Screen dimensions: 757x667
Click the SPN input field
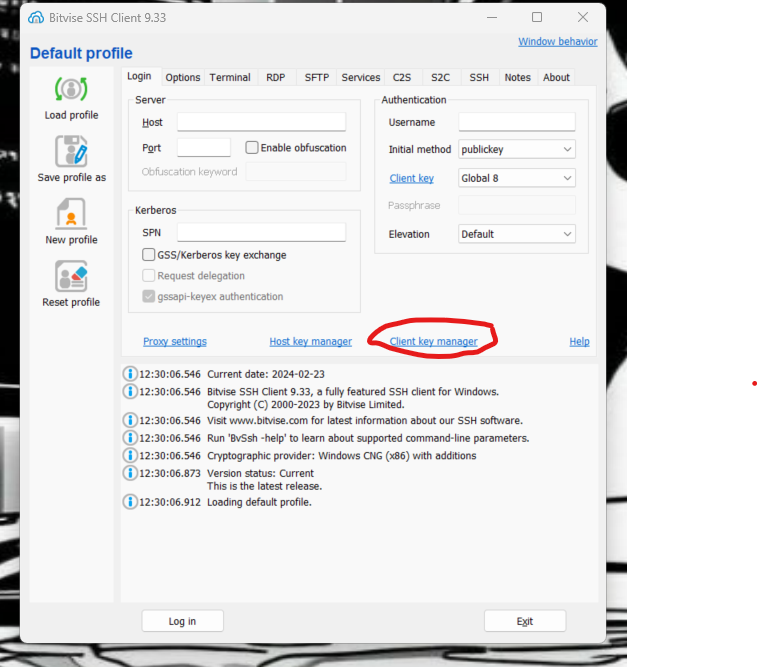(261, 232)
